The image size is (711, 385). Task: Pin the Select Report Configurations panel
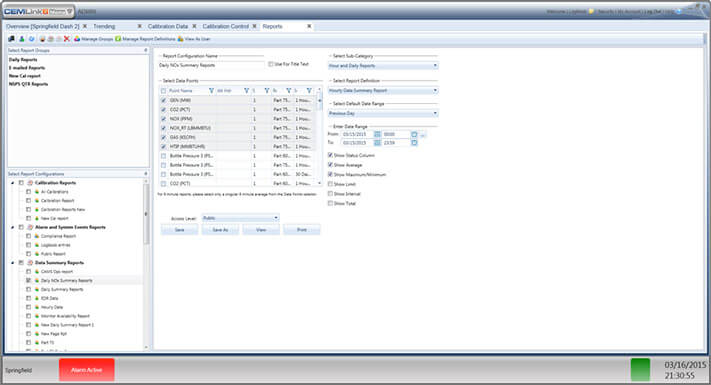coord(146,174)
